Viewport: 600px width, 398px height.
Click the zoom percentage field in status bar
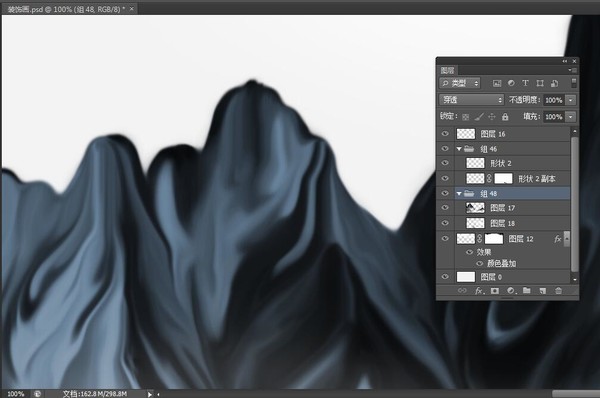tap(16, 394)
